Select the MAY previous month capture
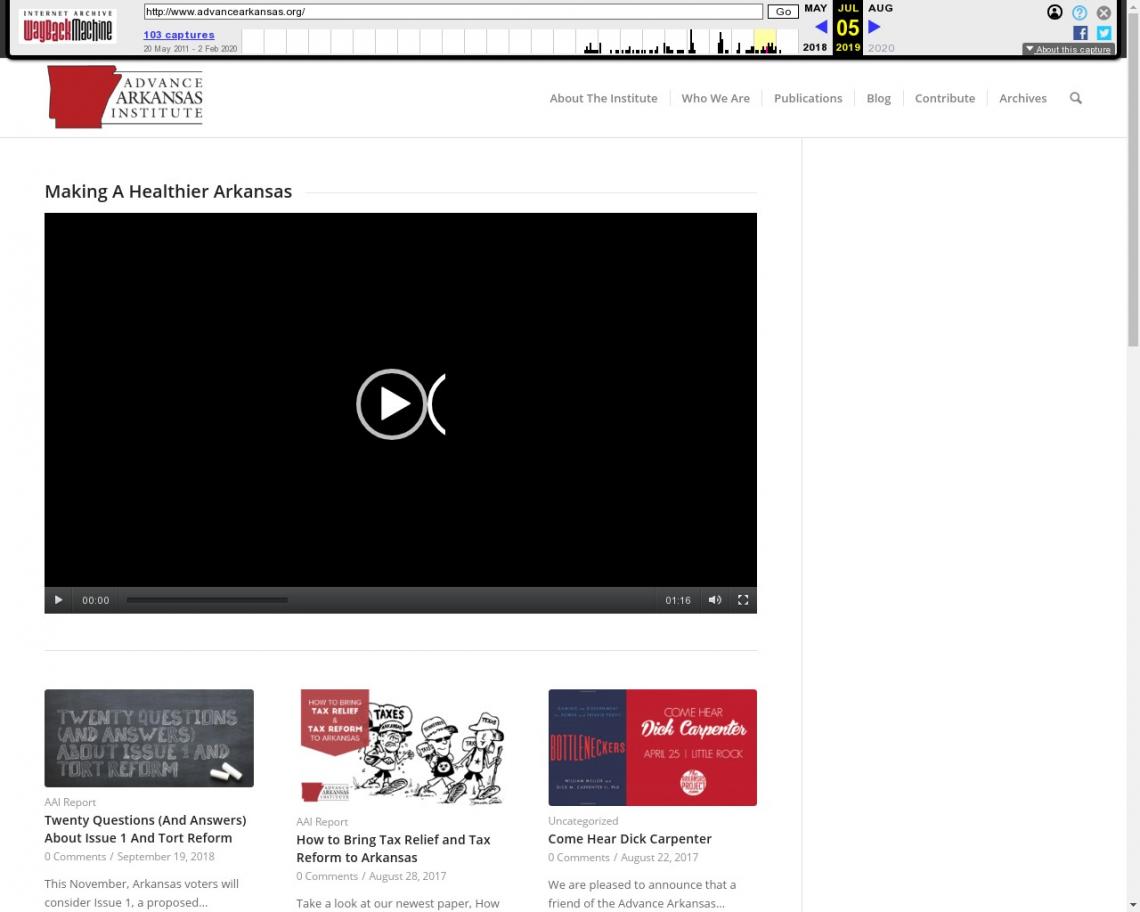Viewport: 1140px width, 912px height. (816, 8)
